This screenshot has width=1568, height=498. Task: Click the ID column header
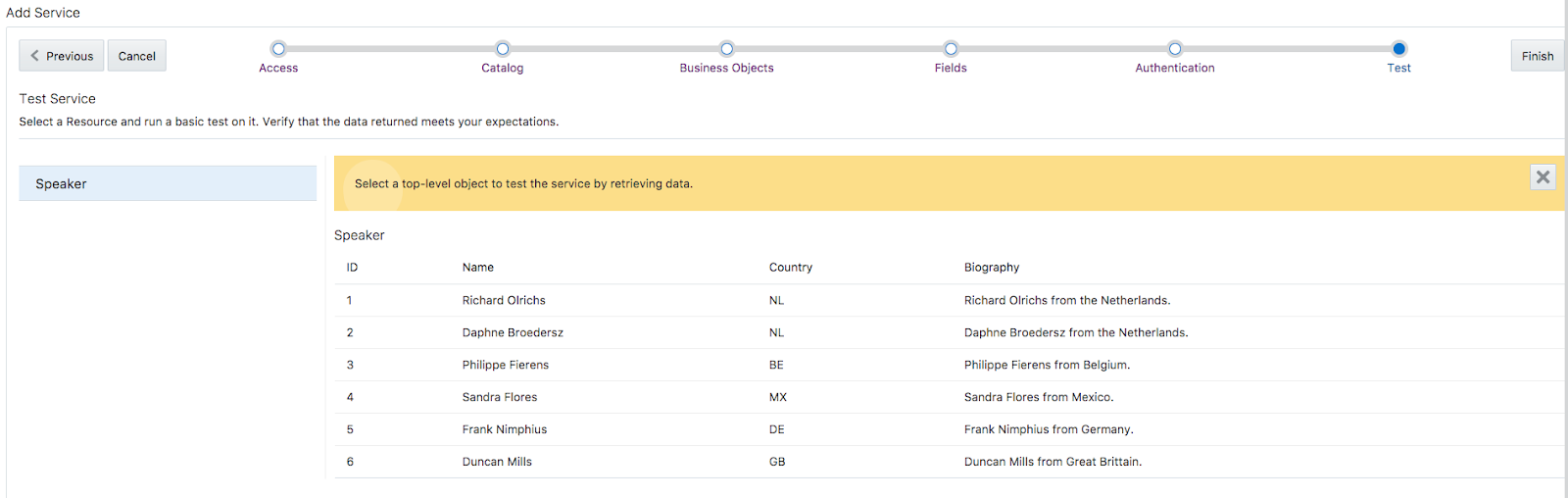(x=352, y=267)
